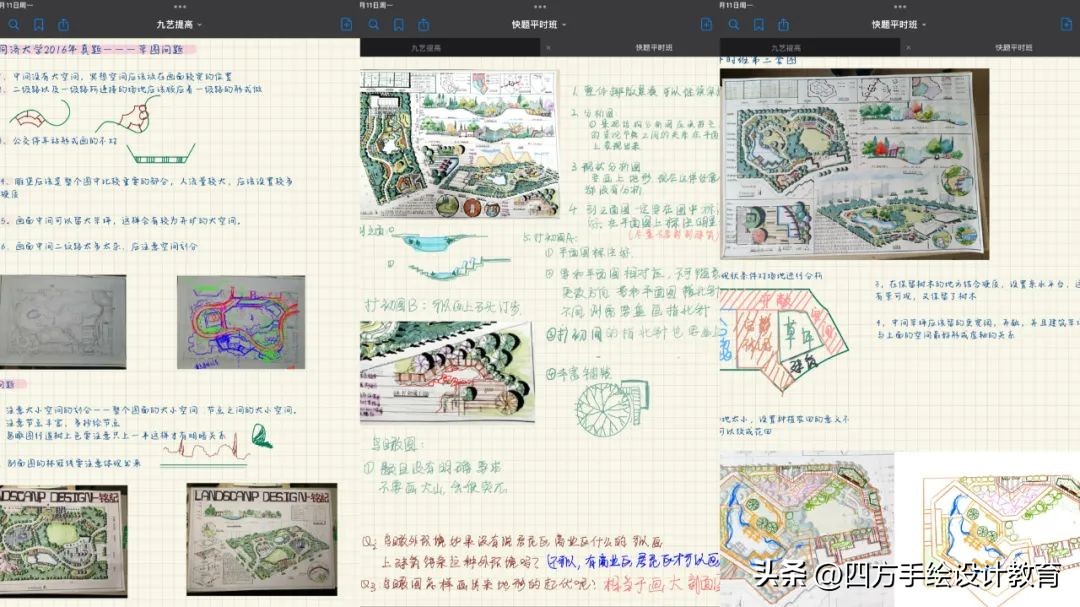
Task: Open the share/export icon in the left pane
Action: pyautogui.click(x=64, y=24)
